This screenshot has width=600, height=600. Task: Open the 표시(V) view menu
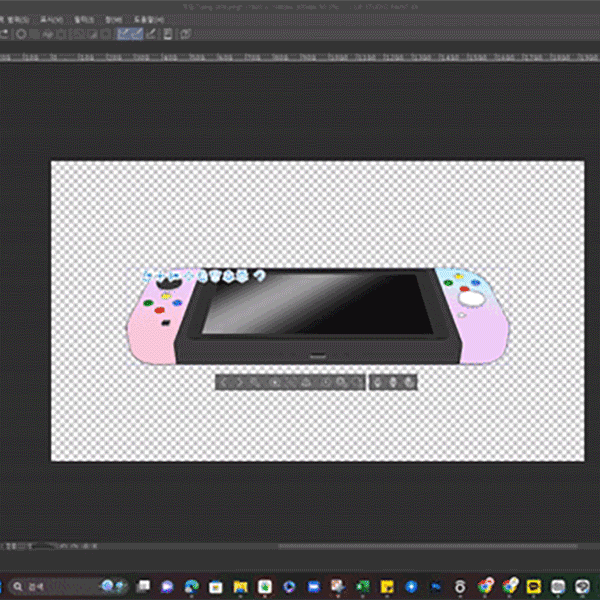[x=52, y=20]
